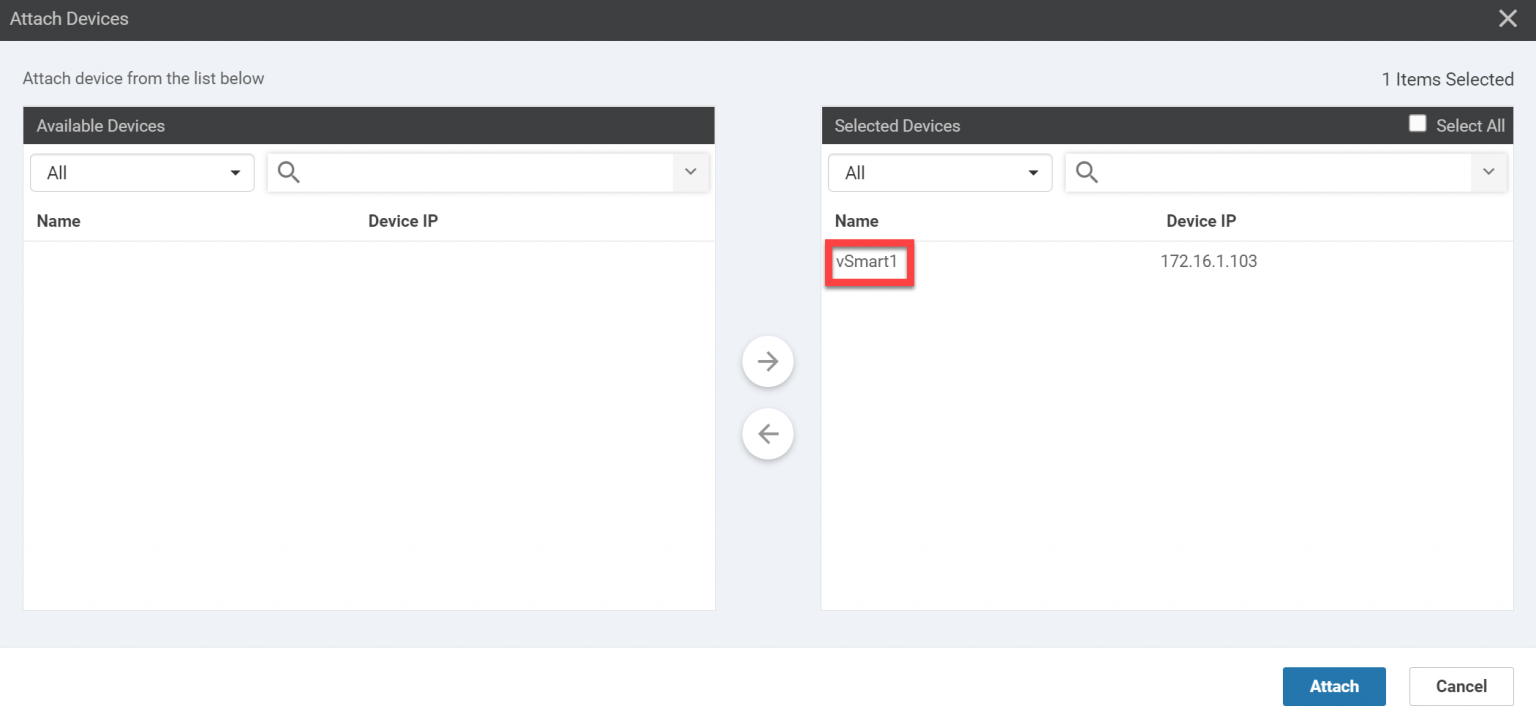Click the Selected Devices panel header
The image size is (1536, 717).
pos(896,125)
